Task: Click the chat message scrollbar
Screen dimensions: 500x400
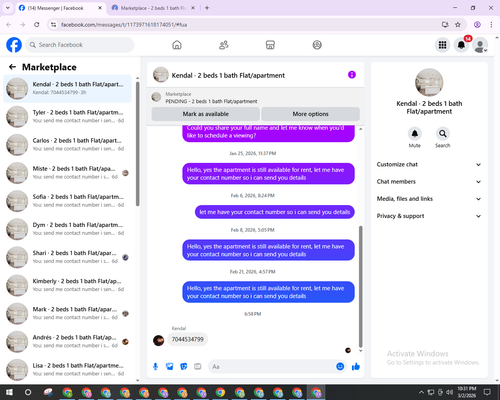Action: 360,287
